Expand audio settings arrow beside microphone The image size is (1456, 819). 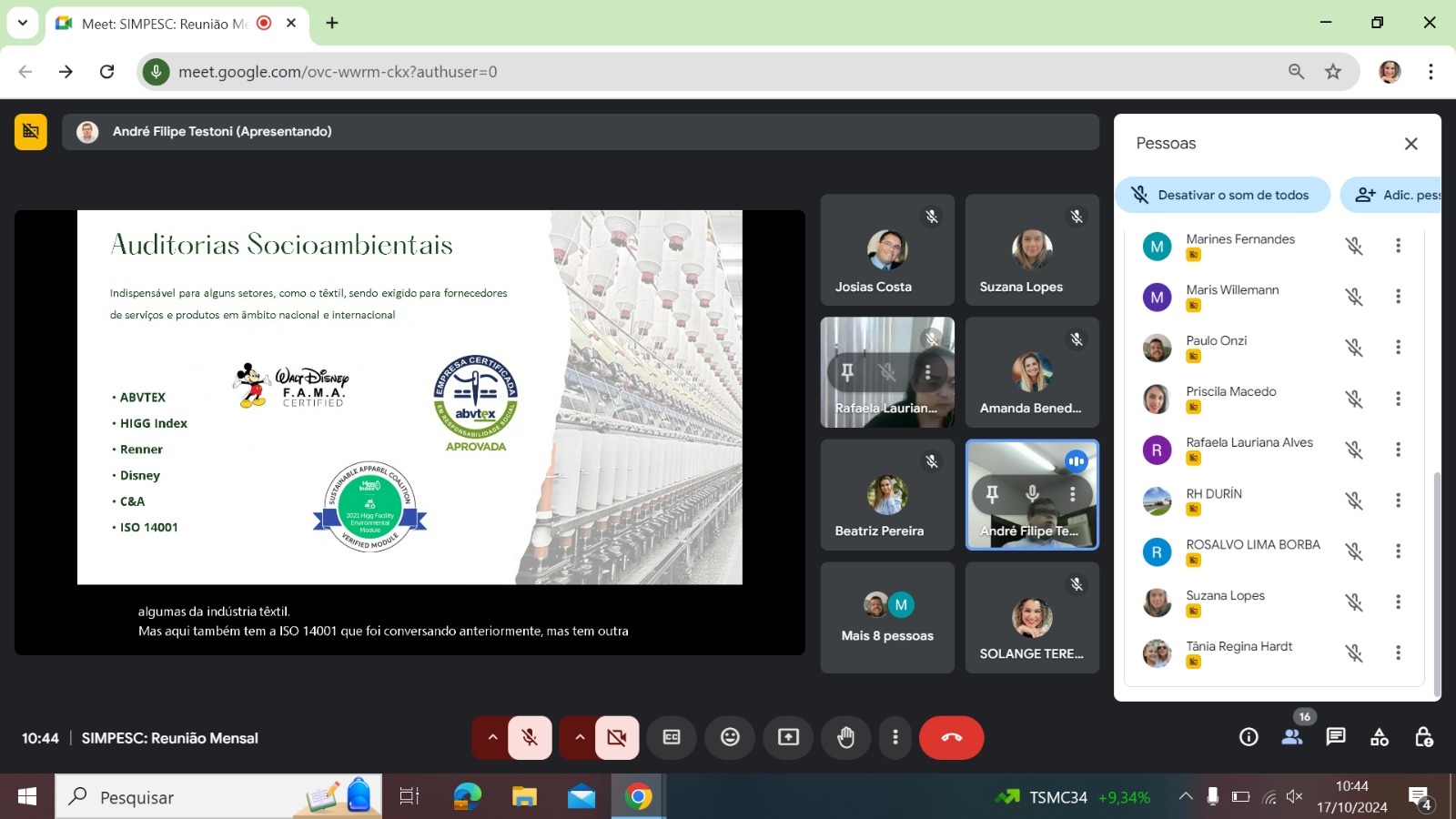492,737
